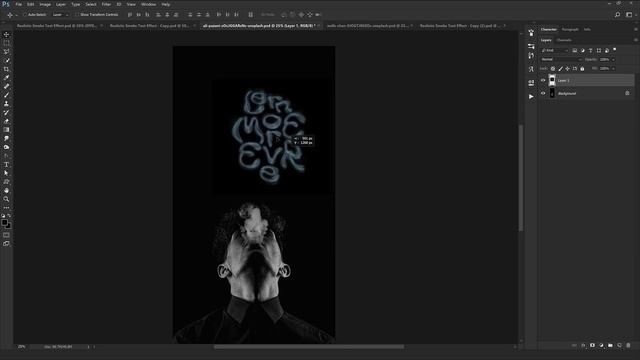
Task: Open the Layers panel flyout menu
Action: click(636, 40)
